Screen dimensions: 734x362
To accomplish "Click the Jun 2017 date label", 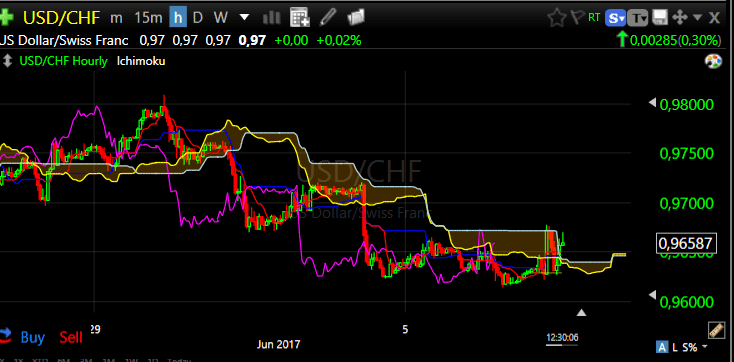I will pyautogui.click(x=279, y=345).
